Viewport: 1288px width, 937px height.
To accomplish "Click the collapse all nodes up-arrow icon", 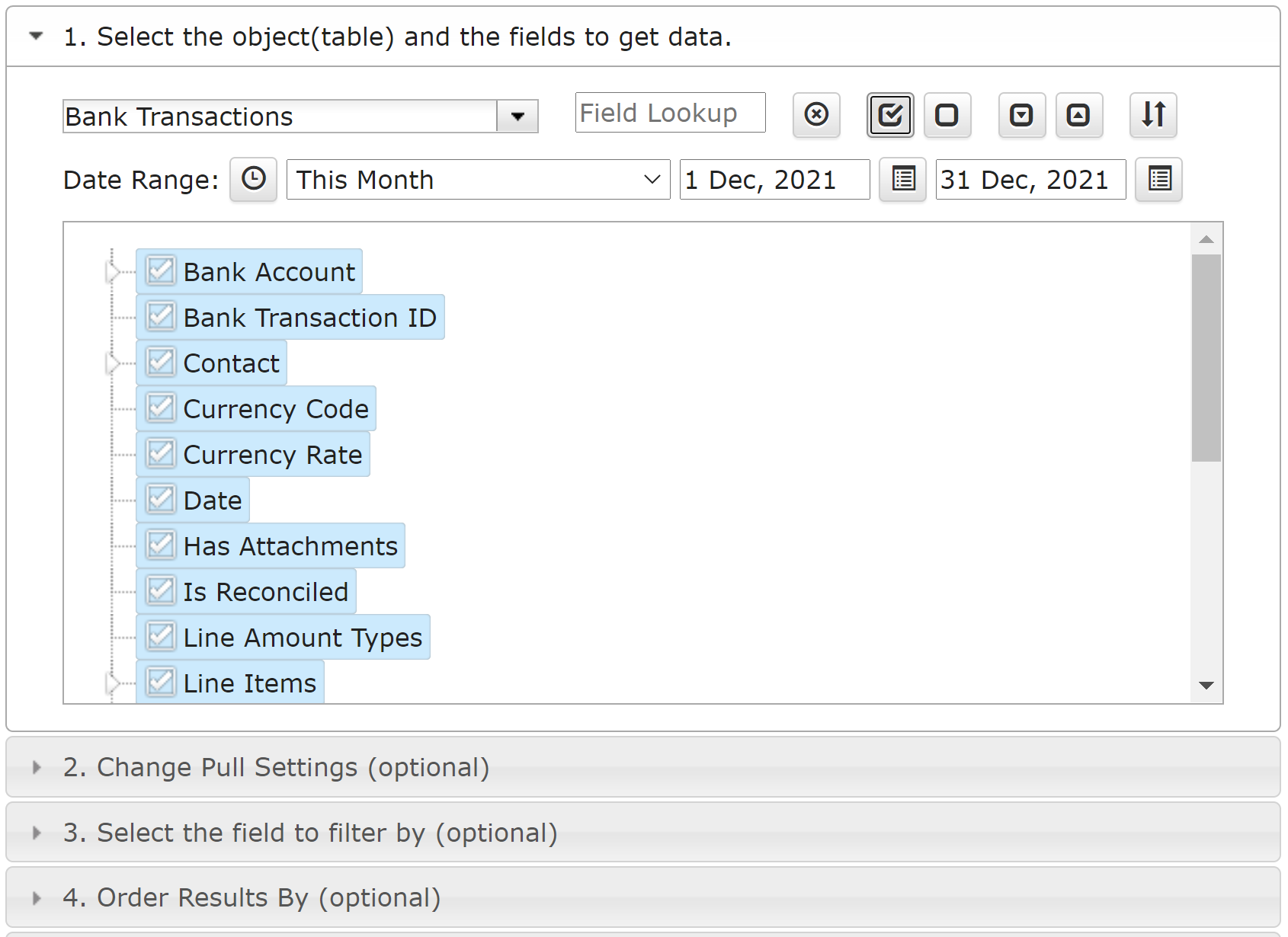I will (x=1078, y=115).
